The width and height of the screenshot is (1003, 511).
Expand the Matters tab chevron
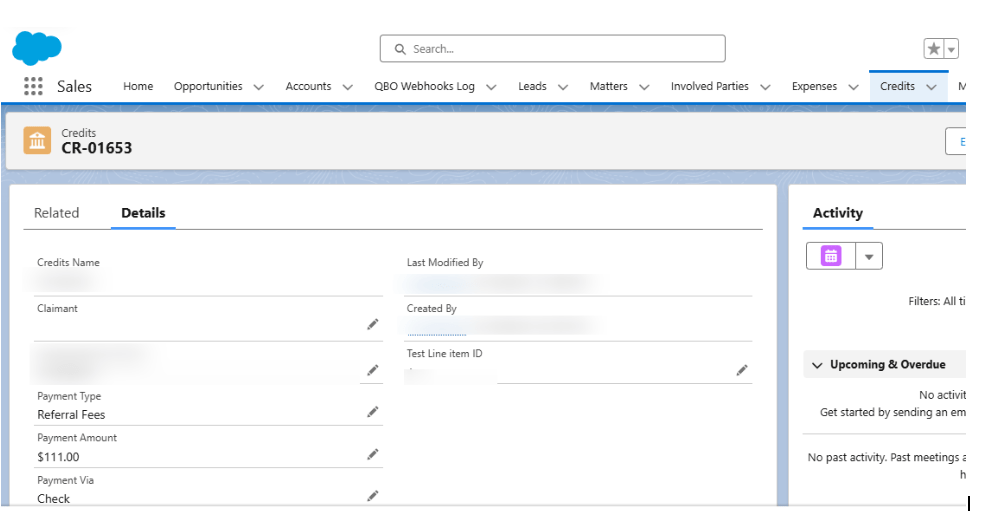[x=644, y=87]
